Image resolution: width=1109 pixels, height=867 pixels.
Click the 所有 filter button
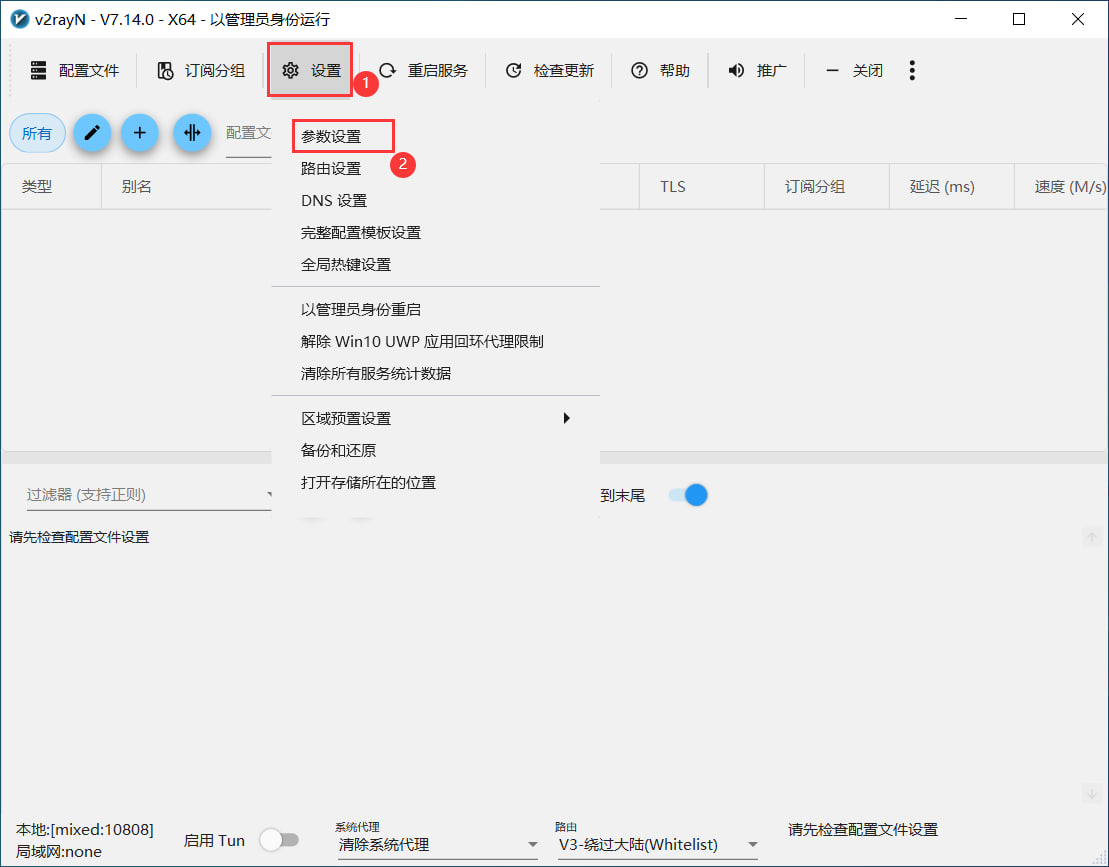pyautogui.click(x=37, y=133)
